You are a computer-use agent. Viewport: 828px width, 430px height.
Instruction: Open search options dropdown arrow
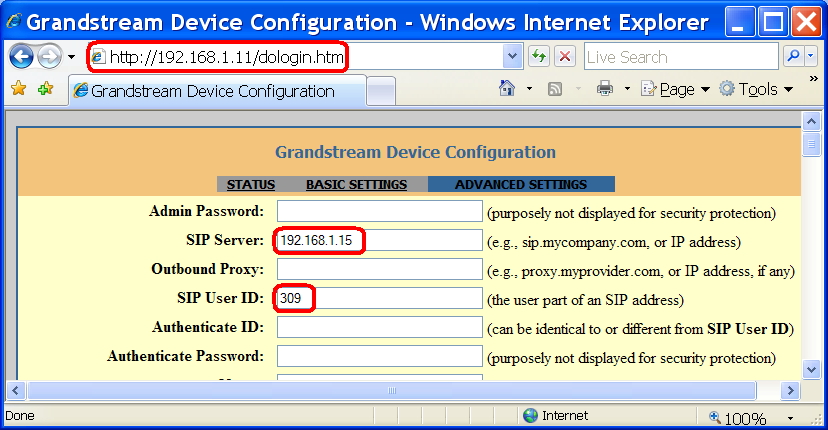coord(811,55)
